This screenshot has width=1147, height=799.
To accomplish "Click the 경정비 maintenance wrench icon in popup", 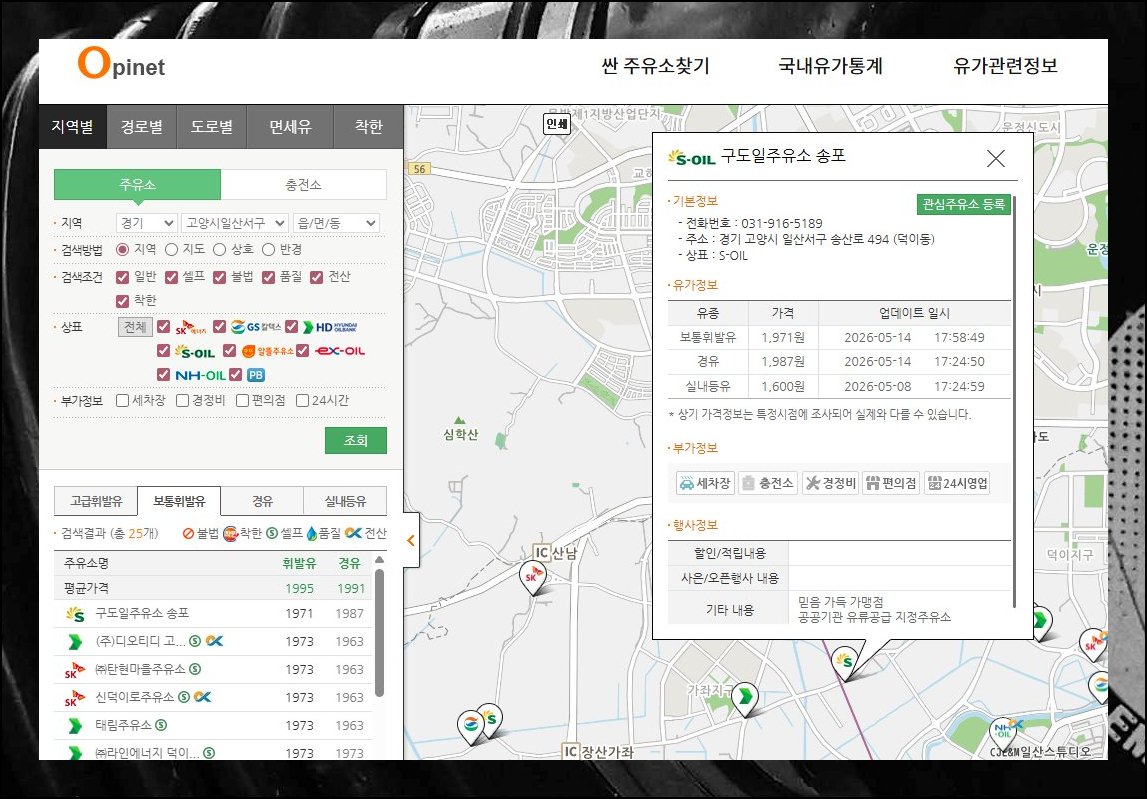I will [830, 483].
